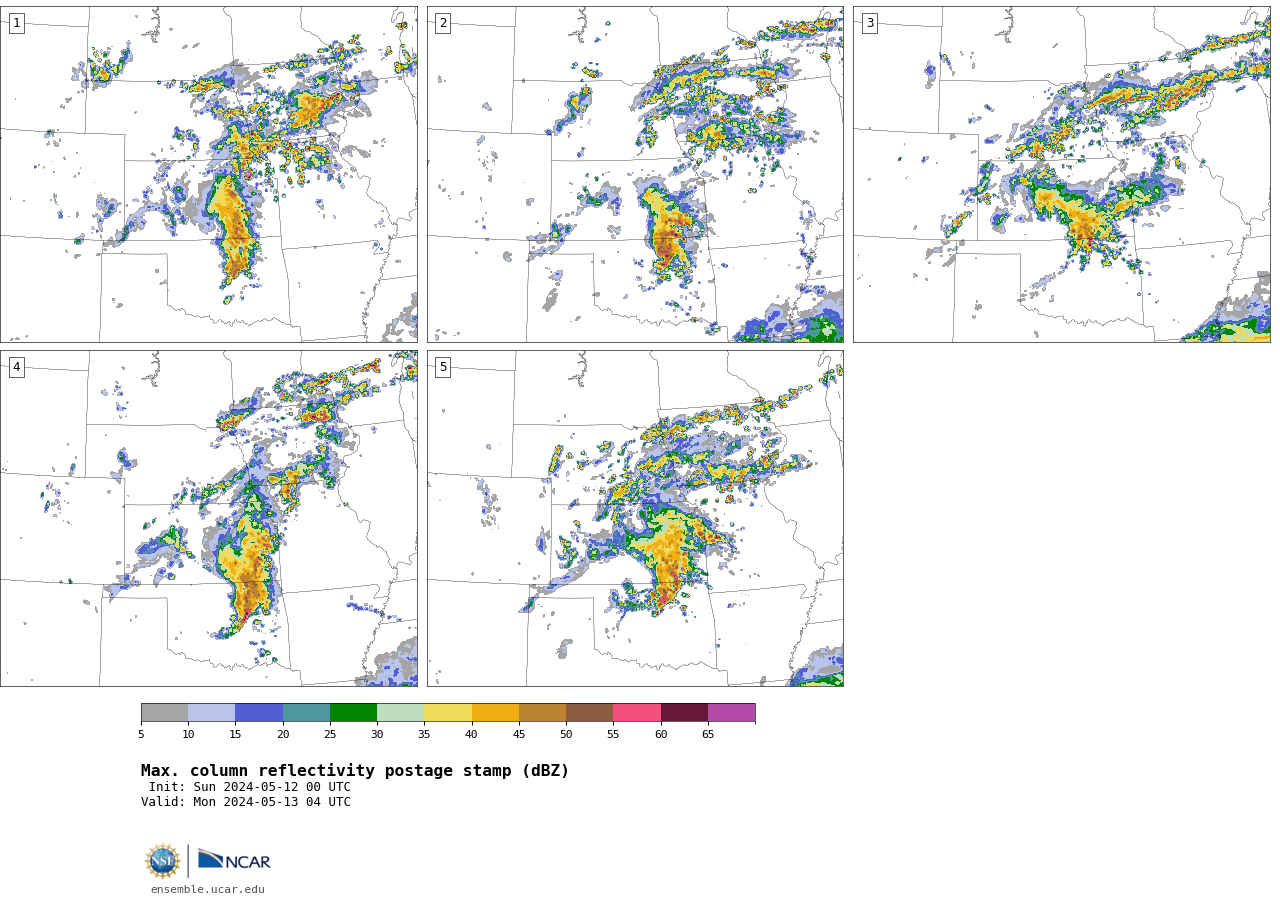Viewport: 1280px width, 901px height.
Task: Click the orange 40-45 dBZ swatch
Action: pos(495,712)
